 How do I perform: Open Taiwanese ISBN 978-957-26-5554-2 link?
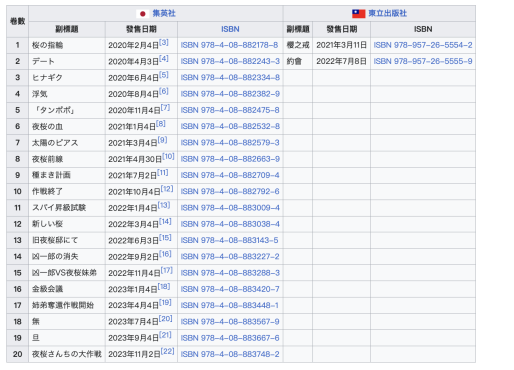pos(423,45)
